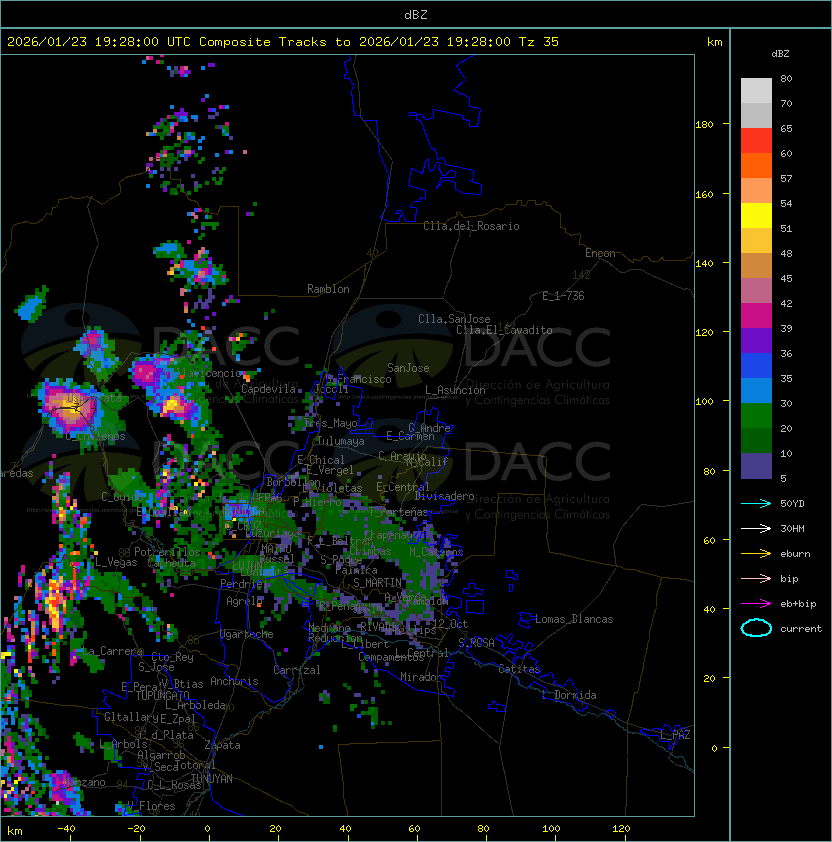Click the cyan 'current' ellipse legend symbol
The height and width of the screenshot is (842, 832).
pyautogui.click(x=756, y=628)
